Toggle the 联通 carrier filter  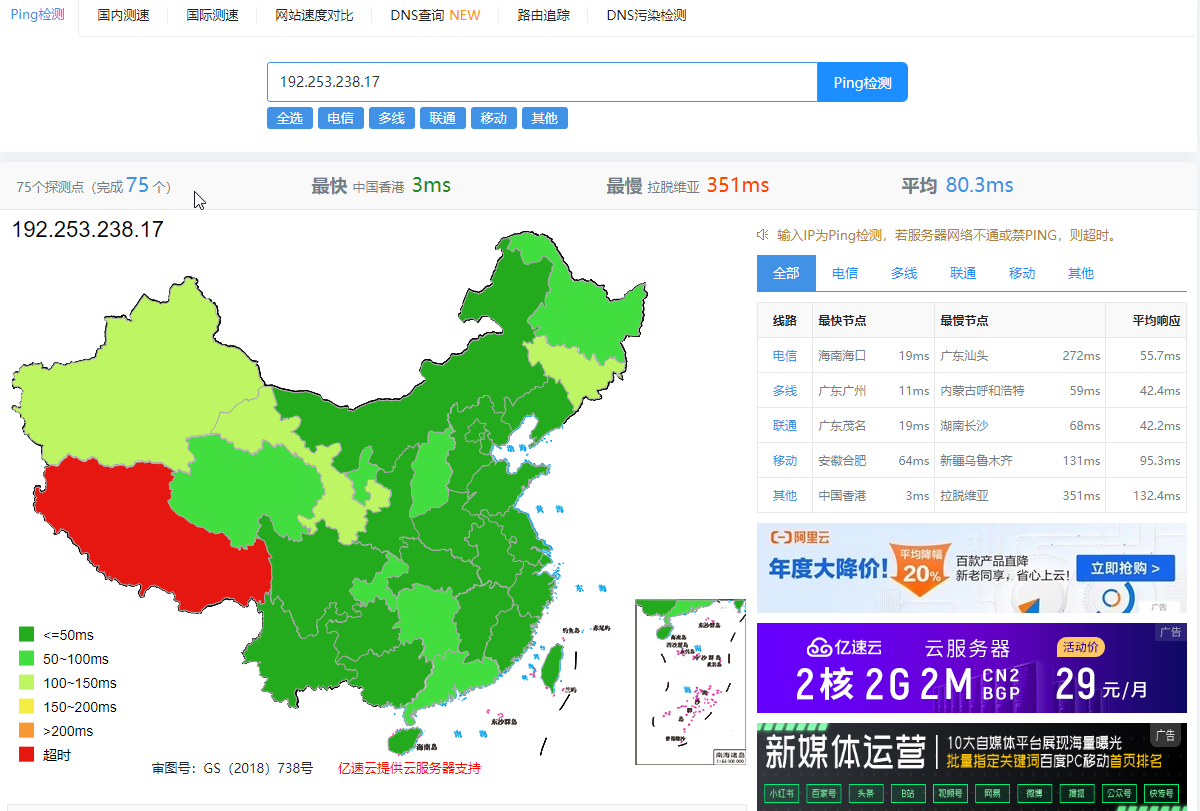[x=442, y=118]
